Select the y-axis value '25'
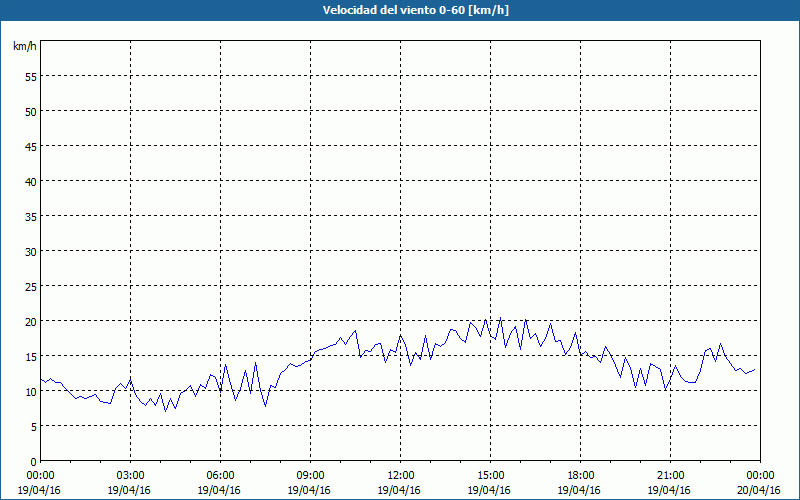Image resolution: width=800 pixels, height=500 pixels. [31, 287]
